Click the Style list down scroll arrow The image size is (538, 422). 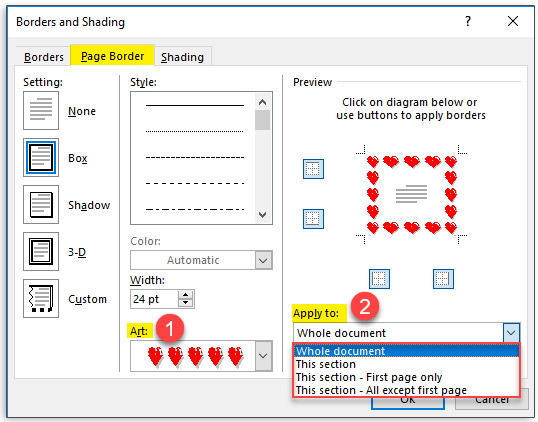coord(262,215)
